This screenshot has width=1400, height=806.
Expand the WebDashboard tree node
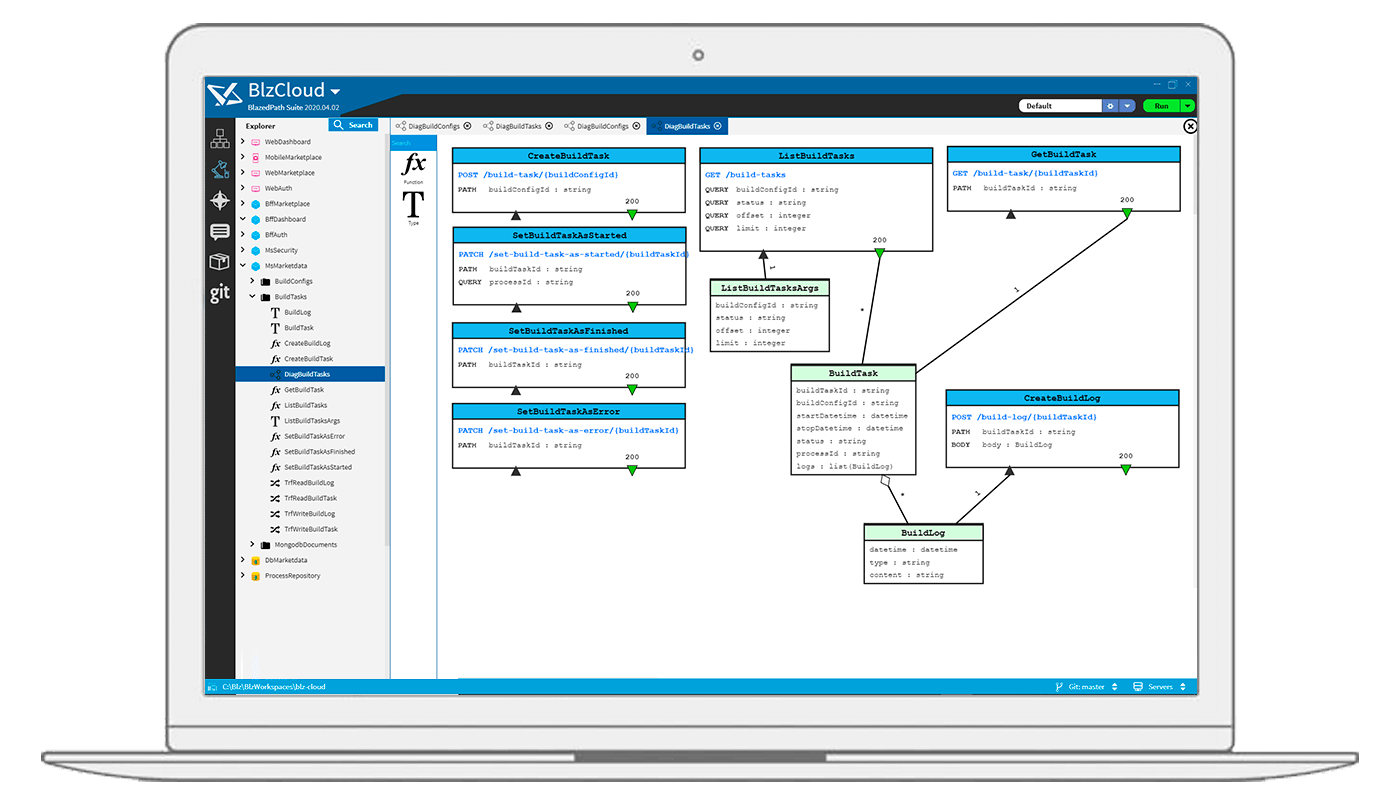[243, 142]
